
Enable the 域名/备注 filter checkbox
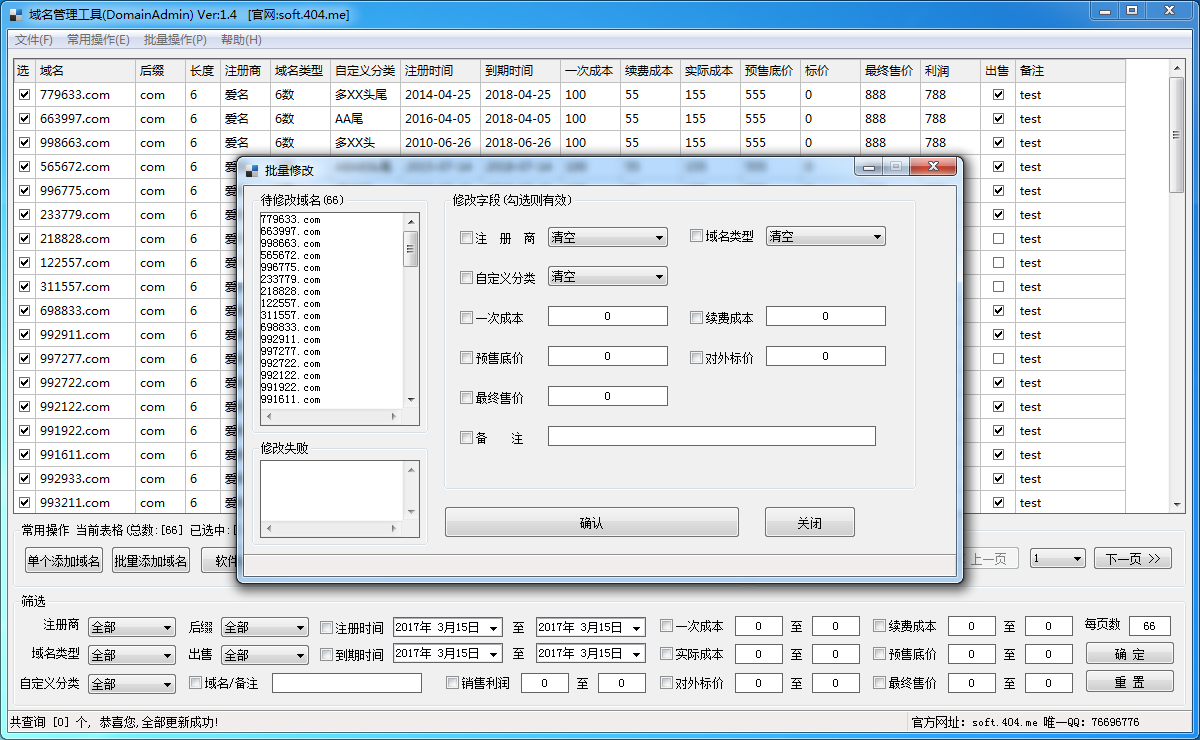tap(196, 683)
